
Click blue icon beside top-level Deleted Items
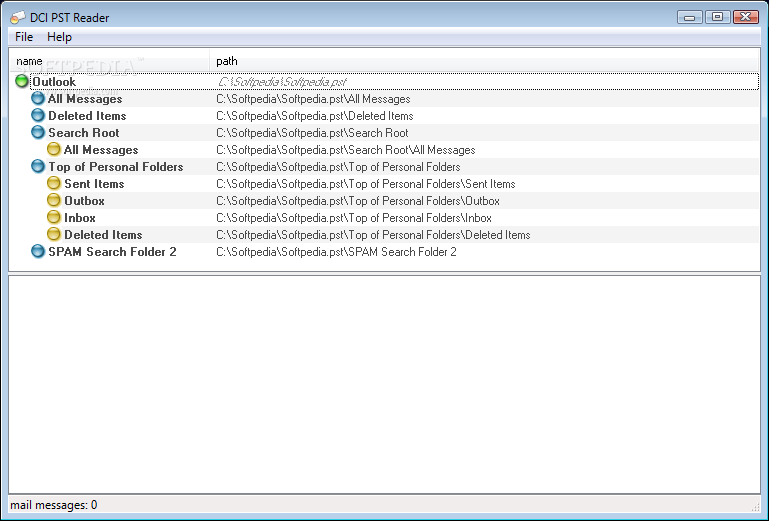[x=38, y=115]
